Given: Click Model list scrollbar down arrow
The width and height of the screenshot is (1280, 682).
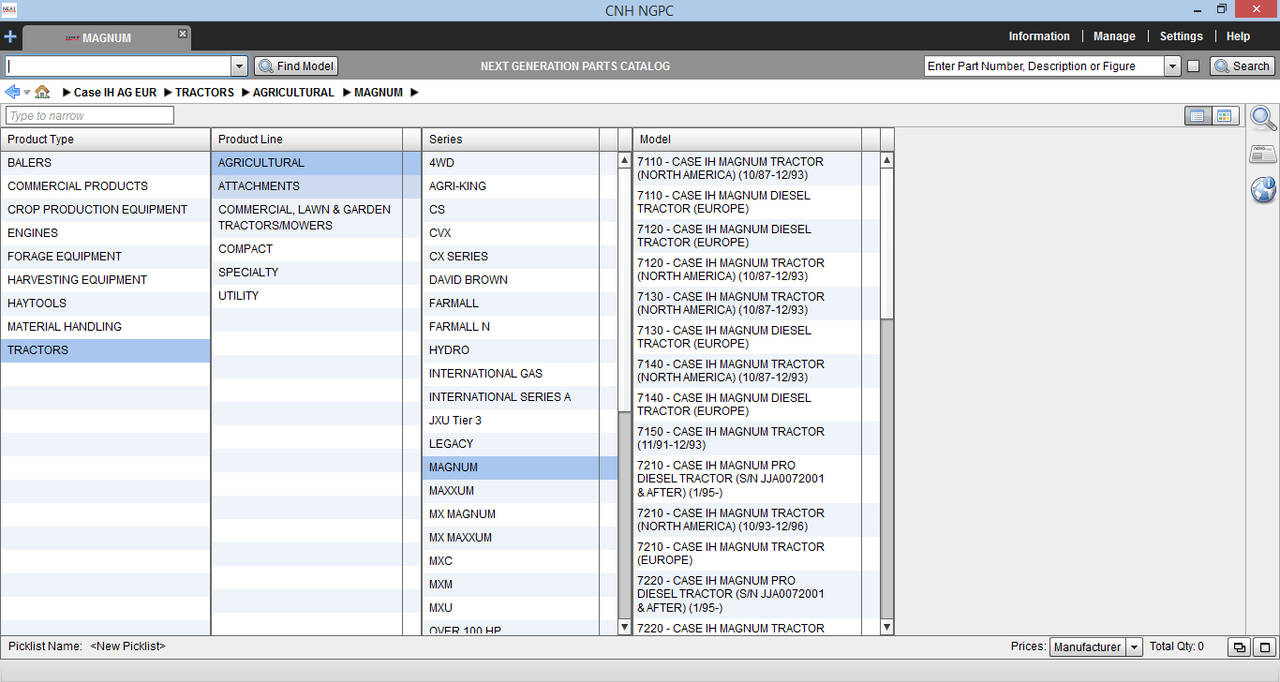Looking at the screenshot, I should click(x=887, y=627).
